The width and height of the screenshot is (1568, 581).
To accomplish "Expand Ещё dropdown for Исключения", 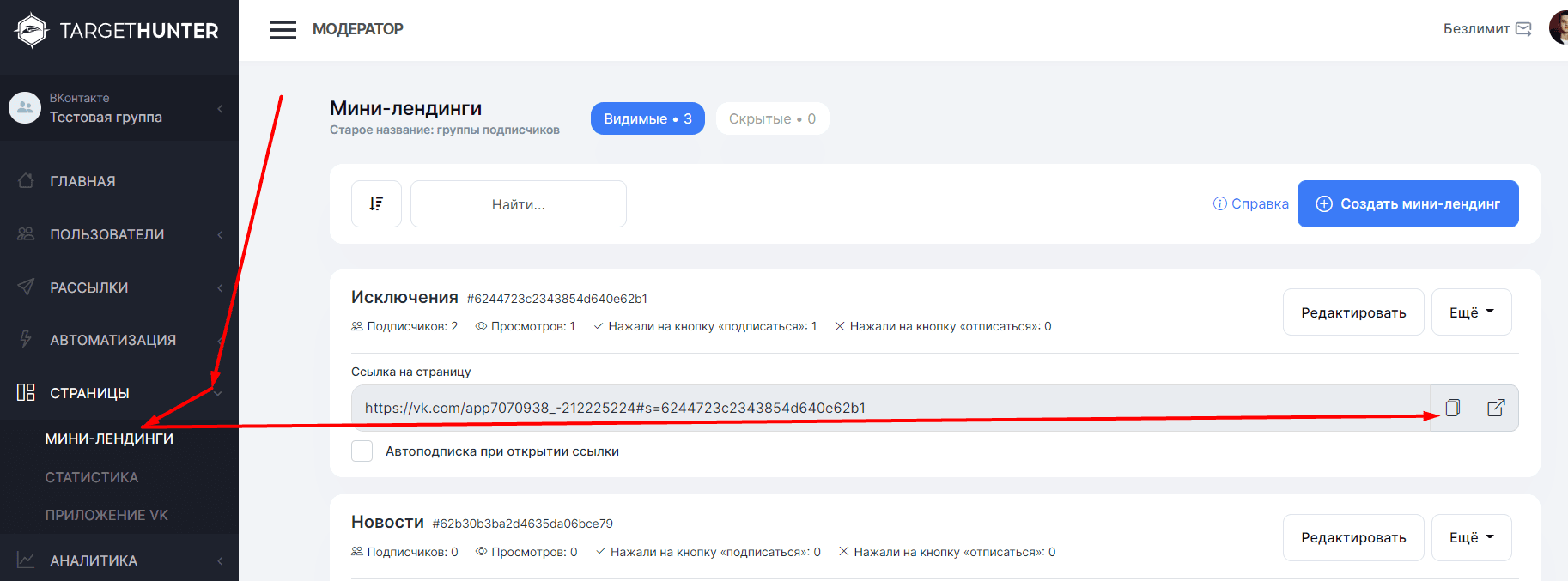I will [1471, 312].
